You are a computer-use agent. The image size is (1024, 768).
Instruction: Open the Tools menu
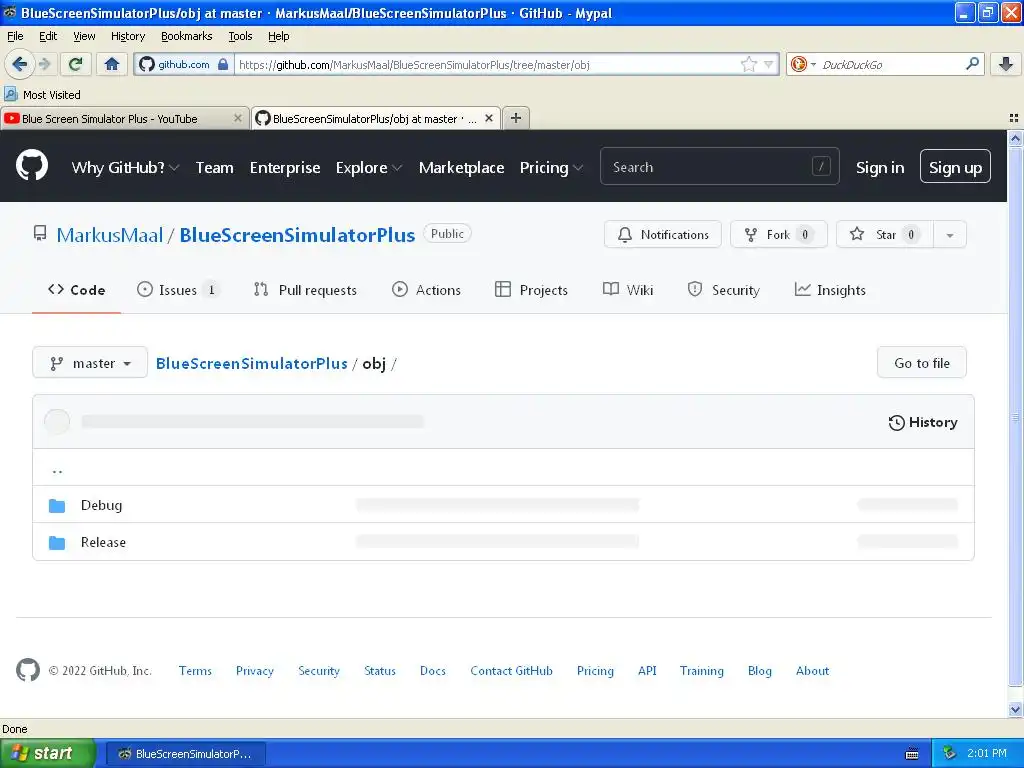pos(240,36)
